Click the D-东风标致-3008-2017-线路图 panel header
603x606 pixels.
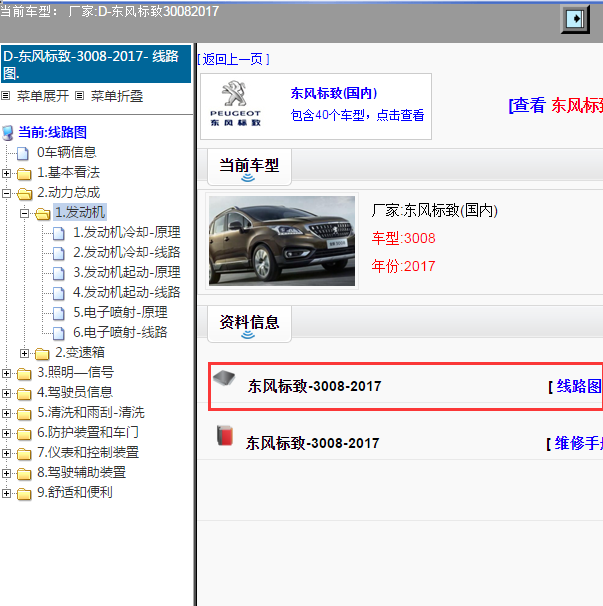click(96, 64)
